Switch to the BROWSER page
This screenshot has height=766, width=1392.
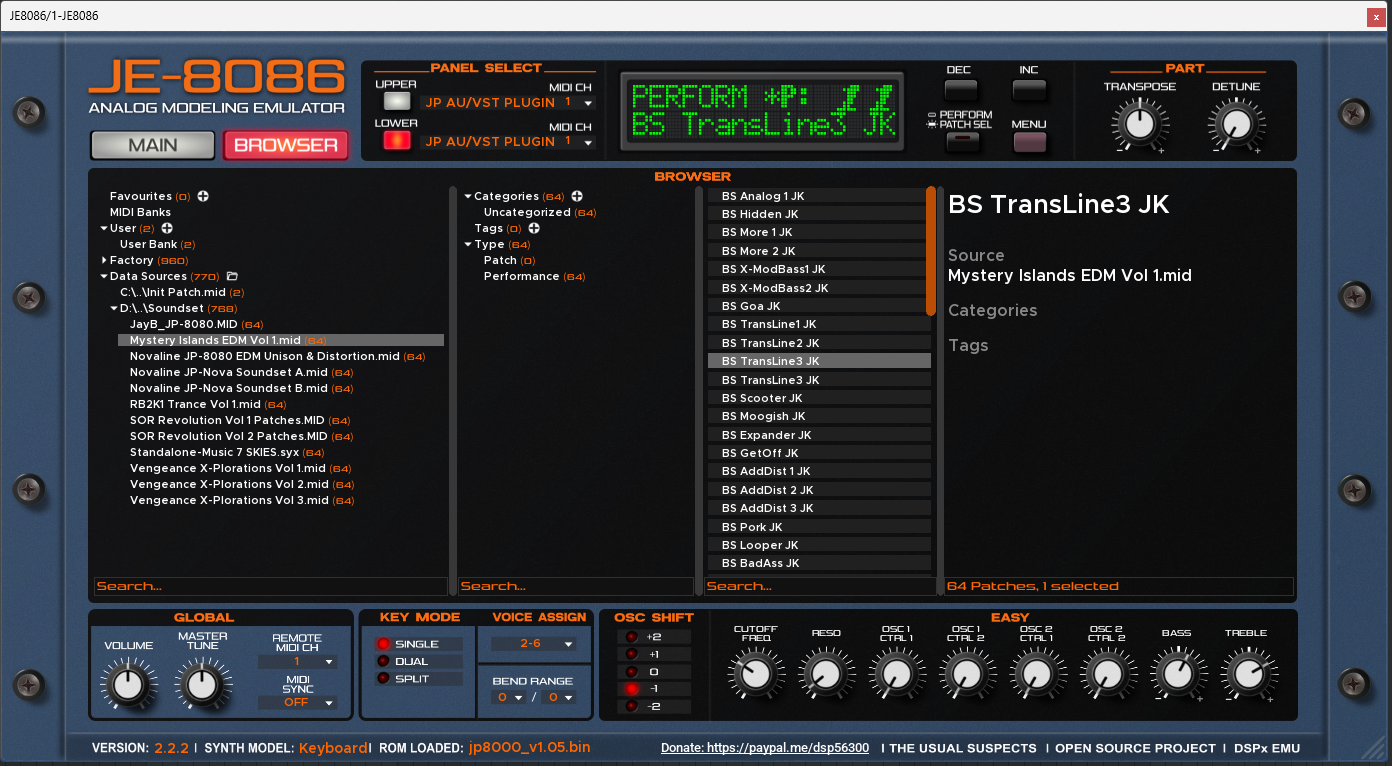pos(286,146)
